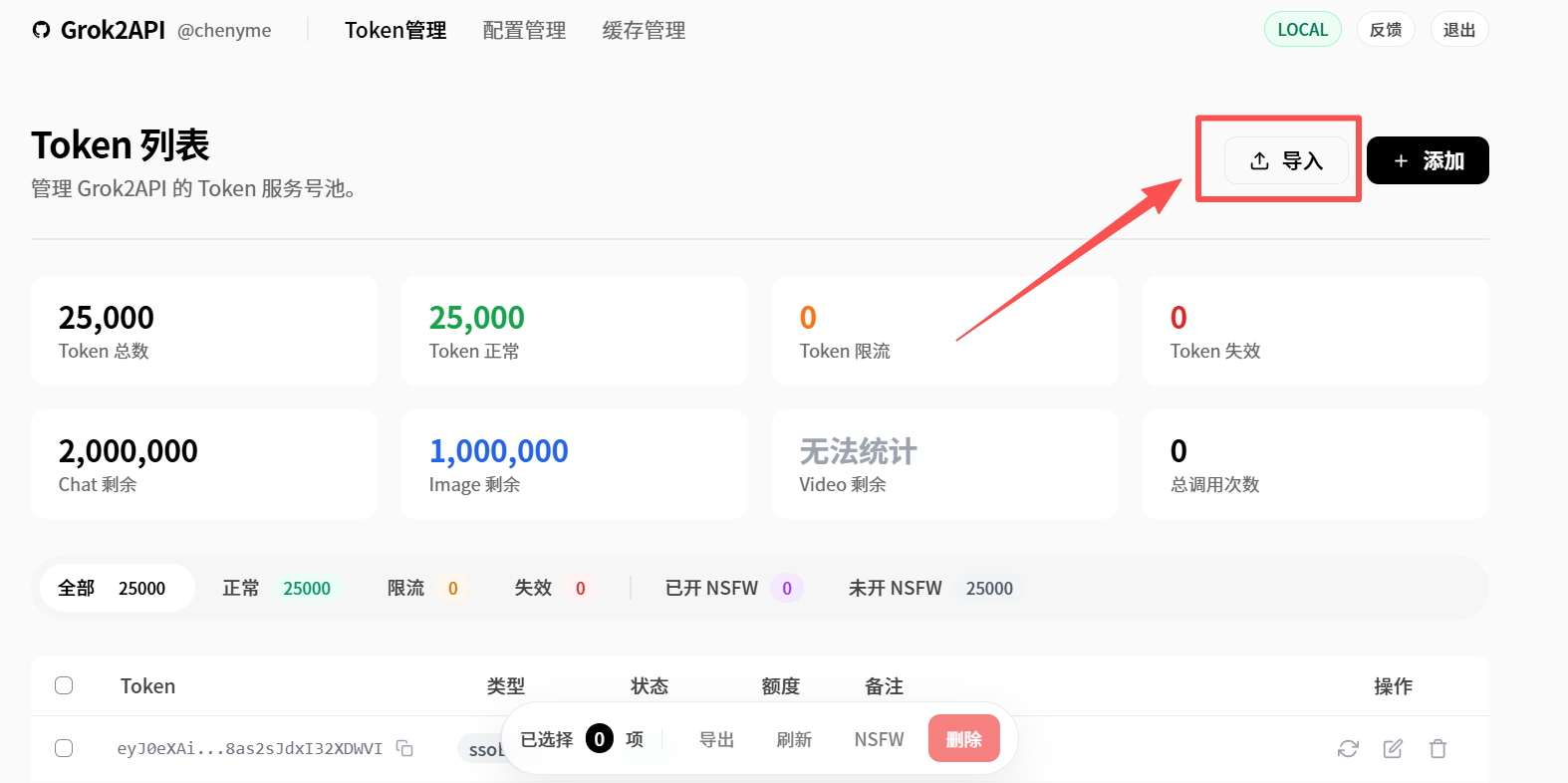This screenshot has height=783, width=1568.
Task: Select all tokens via header checkbox
Action: [x=64, y=685]
